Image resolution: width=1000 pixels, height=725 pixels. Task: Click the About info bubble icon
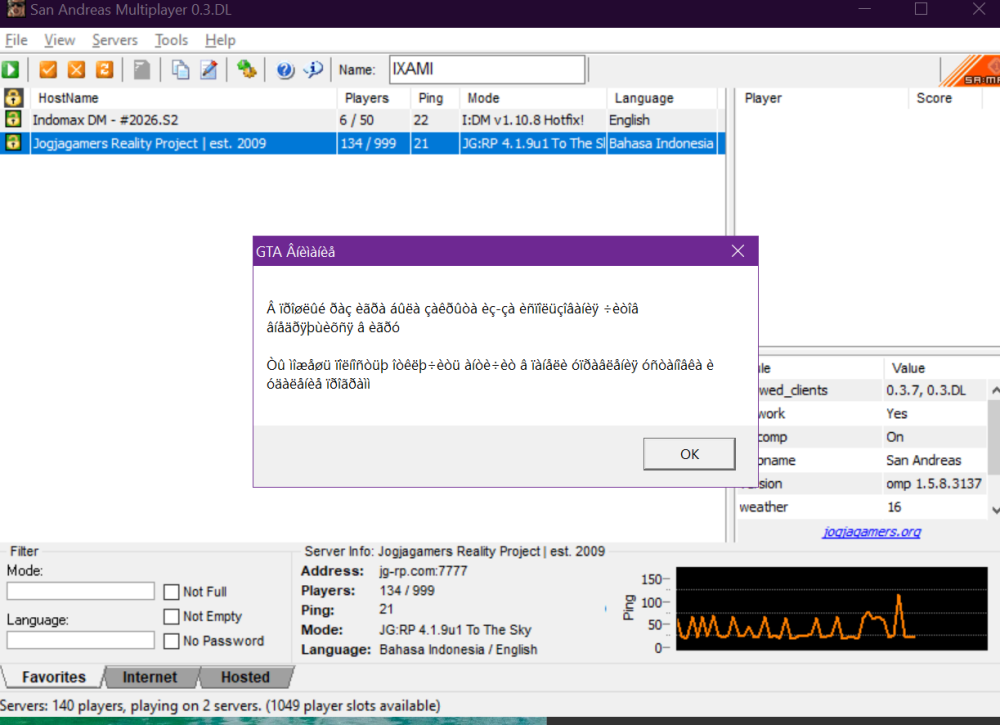313,69
